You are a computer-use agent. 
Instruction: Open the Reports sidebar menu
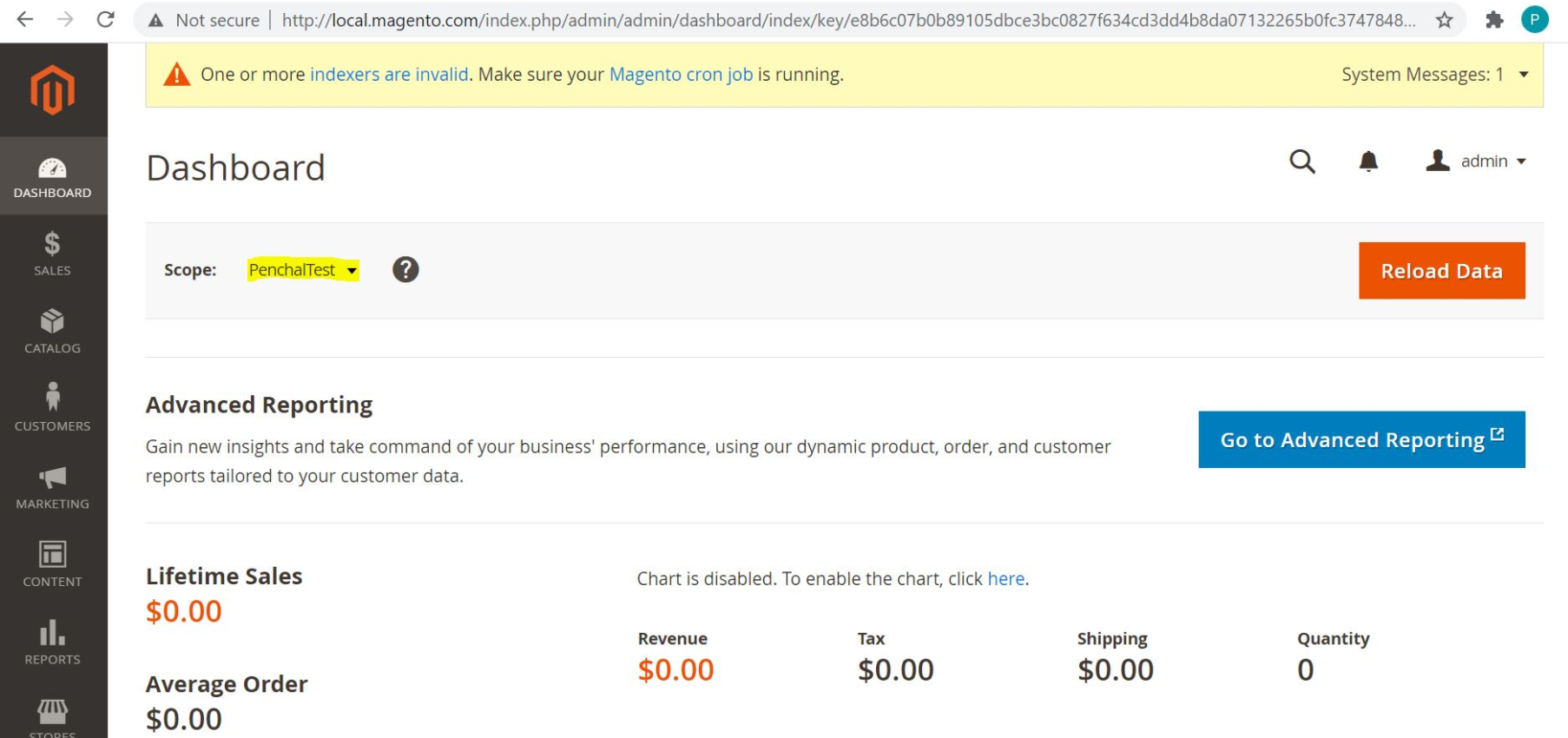[x=53, y=642]
